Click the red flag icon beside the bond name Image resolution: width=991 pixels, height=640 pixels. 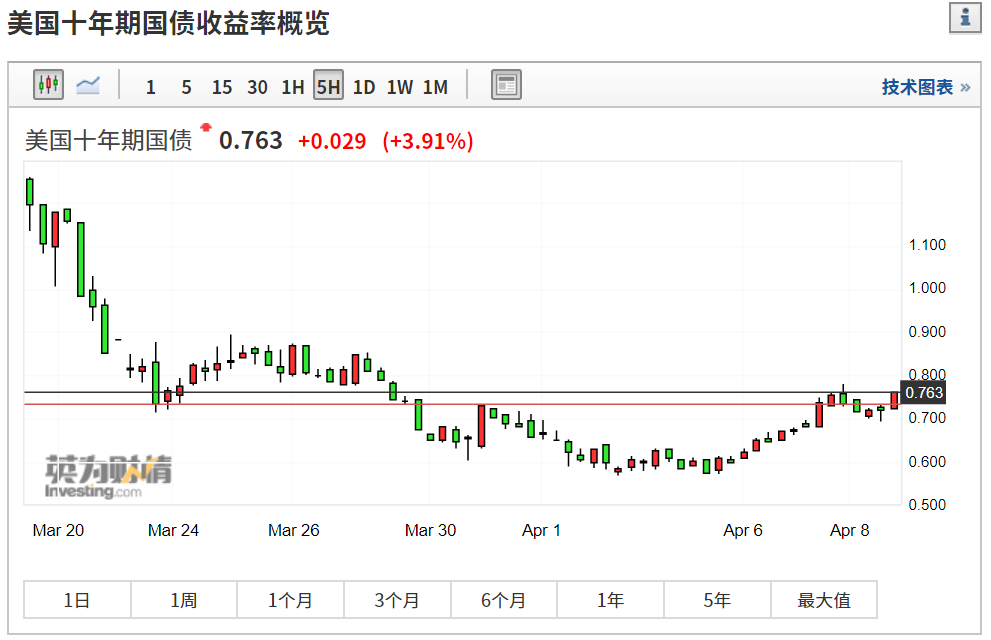point(205,128)
